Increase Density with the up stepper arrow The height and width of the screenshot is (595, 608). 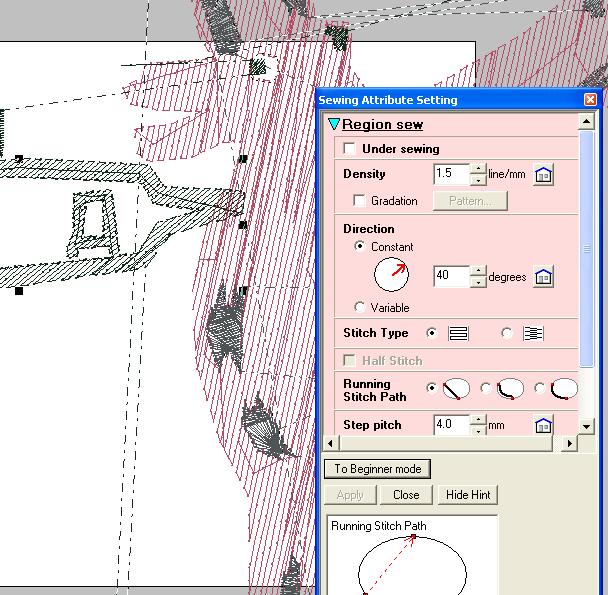[478, 169]
